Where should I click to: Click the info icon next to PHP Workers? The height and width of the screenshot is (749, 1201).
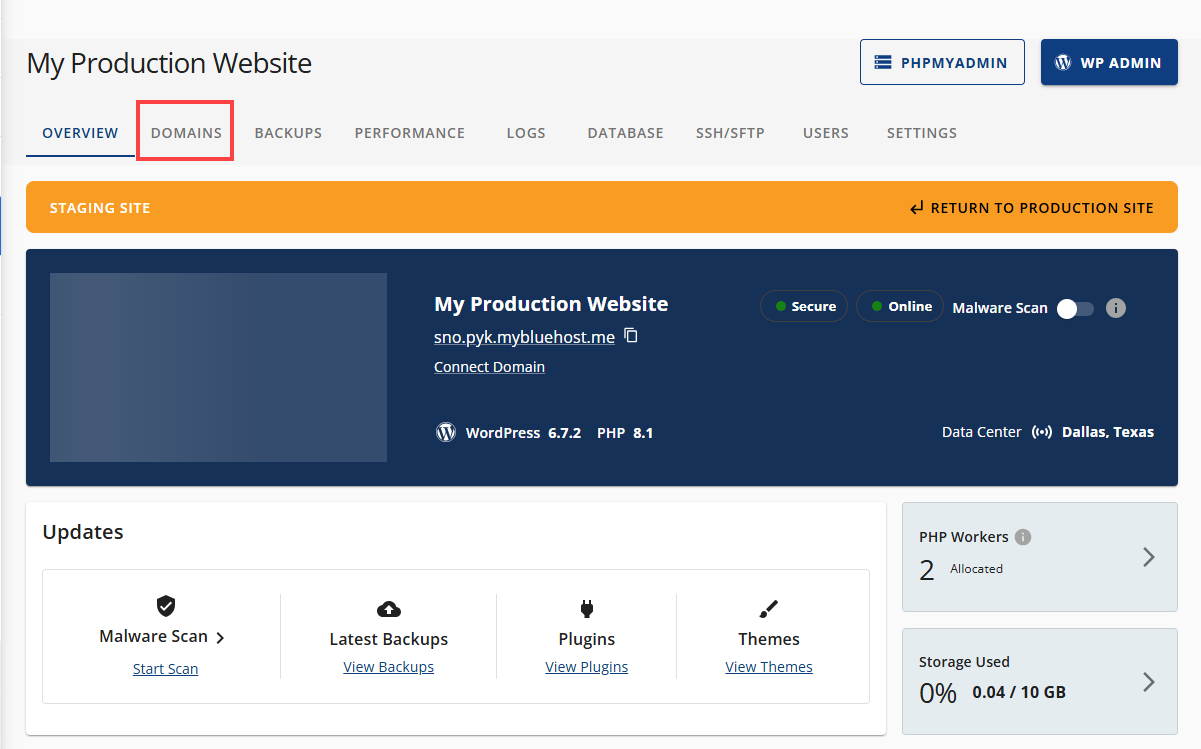(1023, 536)
